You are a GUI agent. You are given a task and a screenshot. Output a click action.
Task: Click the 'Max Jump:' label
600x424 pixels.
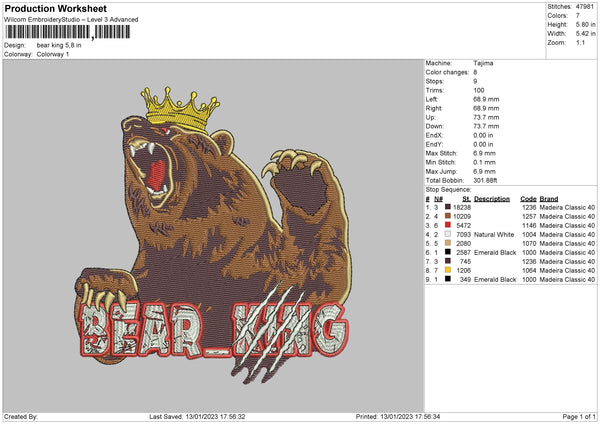[441, 171]
